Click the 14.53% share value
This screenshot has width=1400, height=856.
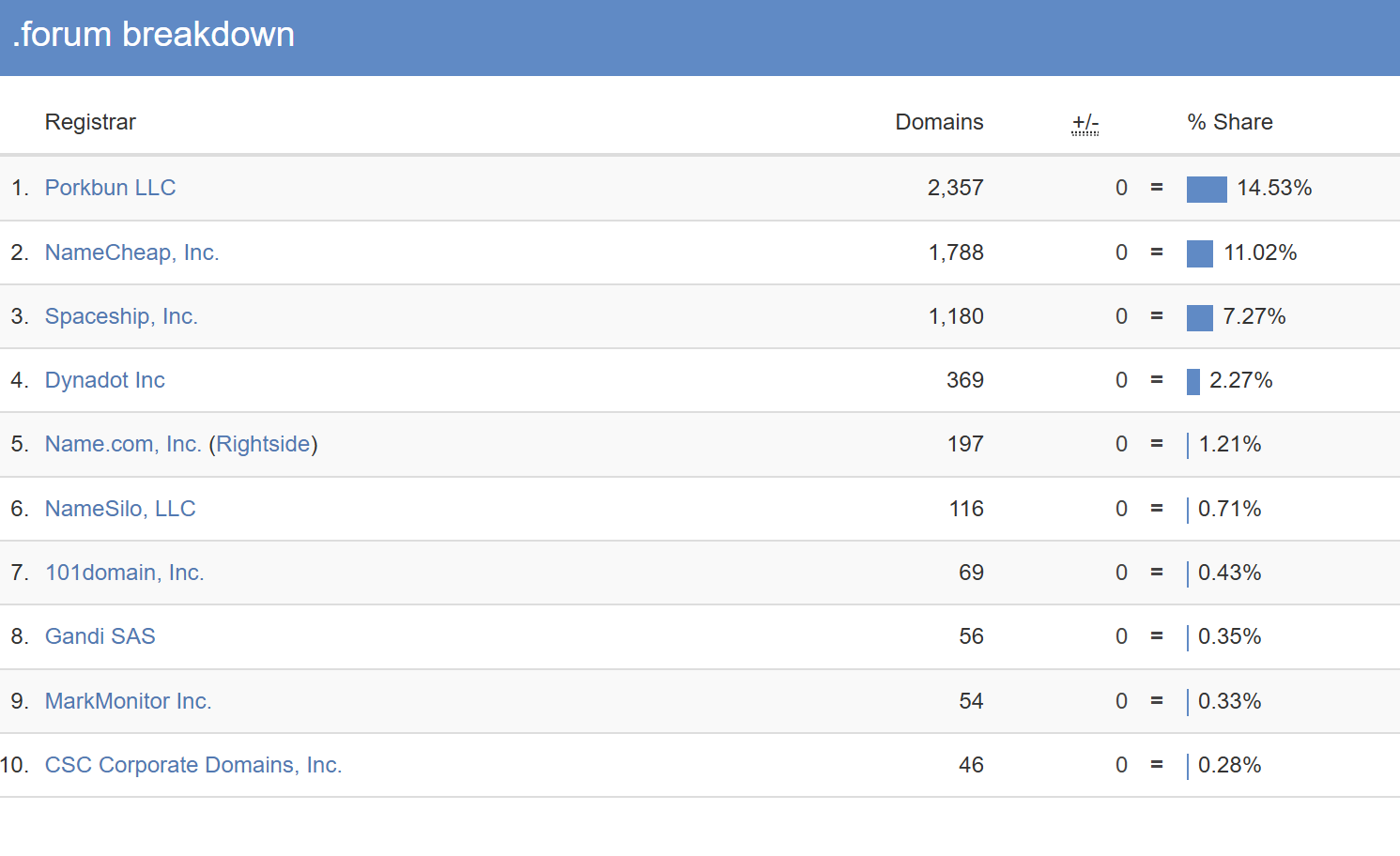1274,188
